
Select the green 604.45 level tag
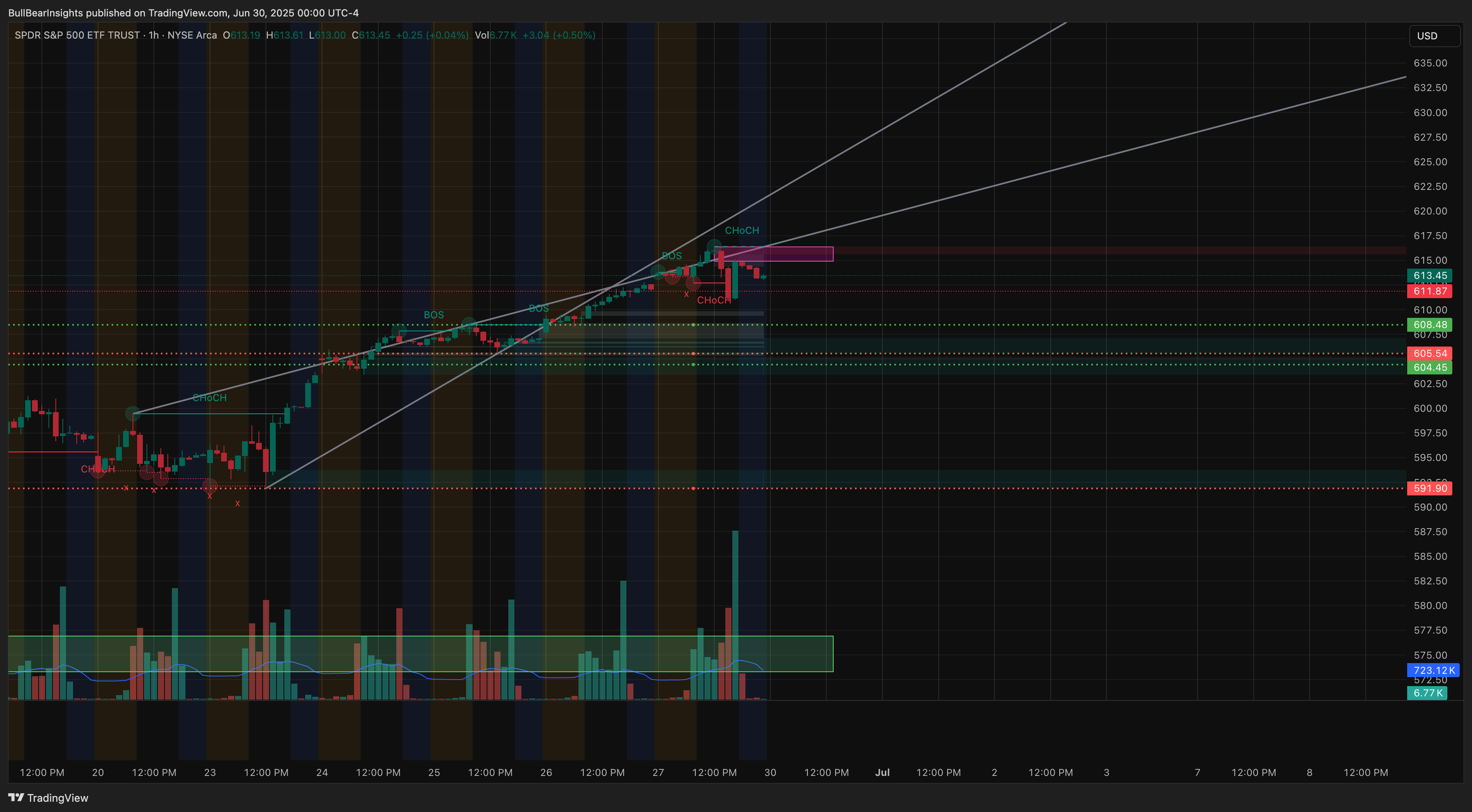[1430, 368]
